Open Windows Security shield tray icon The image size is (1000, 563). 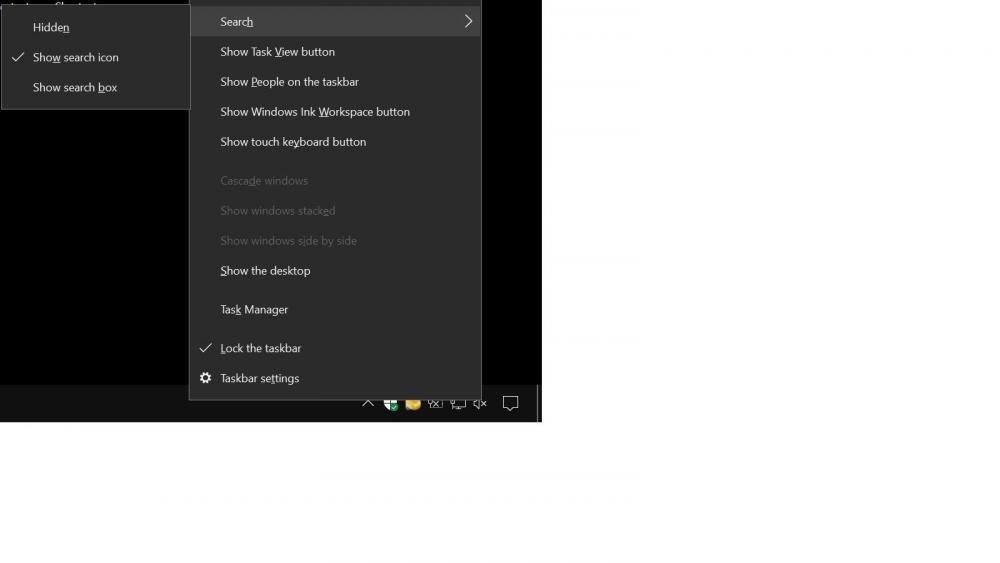390,404
